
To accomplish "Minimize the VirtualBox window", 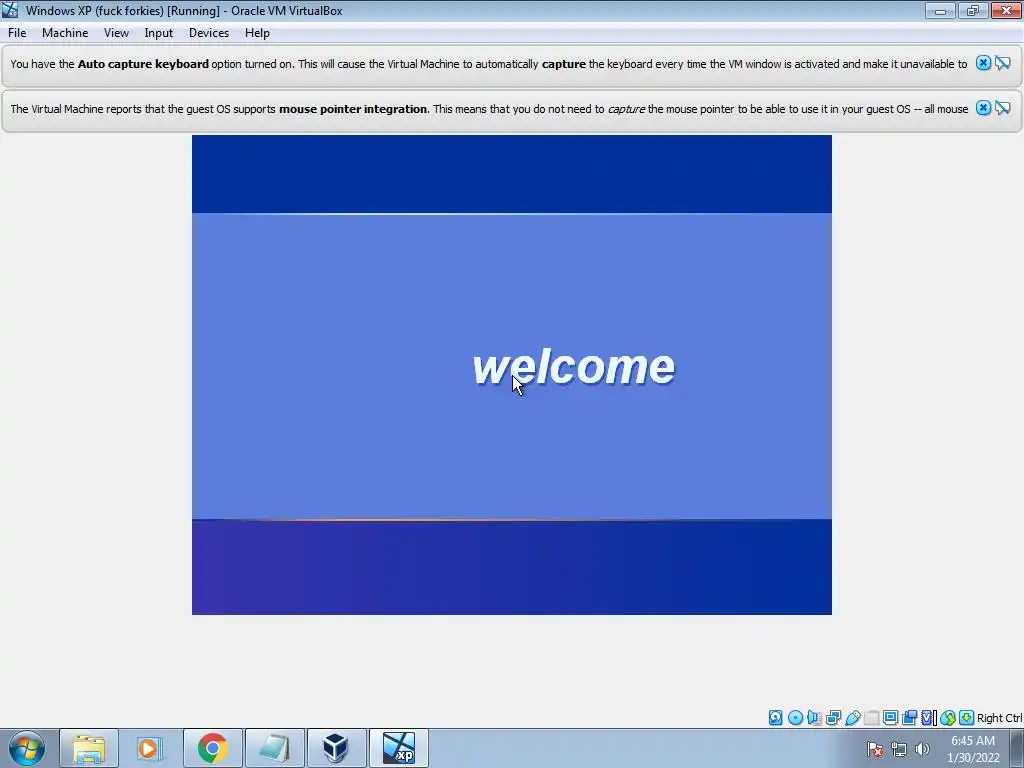I will [x=940, y=10].
